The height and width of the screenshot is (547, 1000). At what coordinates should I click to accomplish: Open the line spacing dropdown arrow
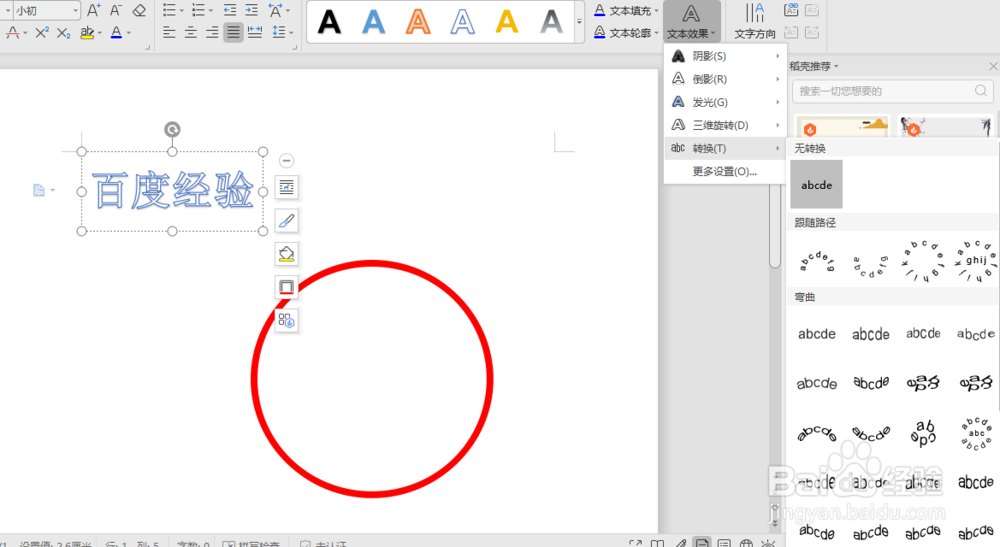pos(291,33)
